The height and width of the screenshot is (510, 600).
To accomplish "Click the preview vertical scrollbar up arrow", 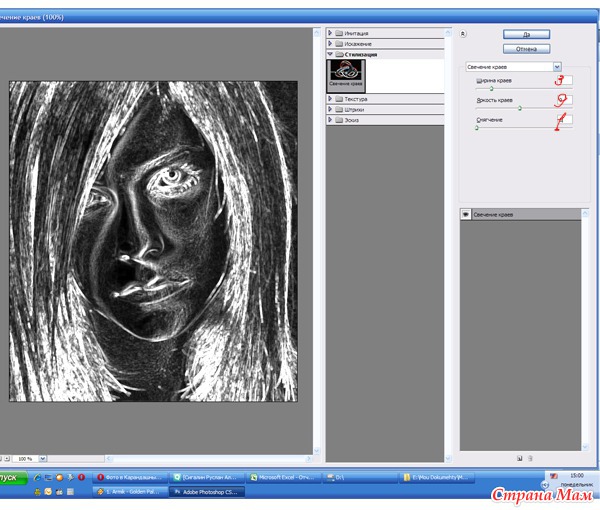I will coord(317,33).
